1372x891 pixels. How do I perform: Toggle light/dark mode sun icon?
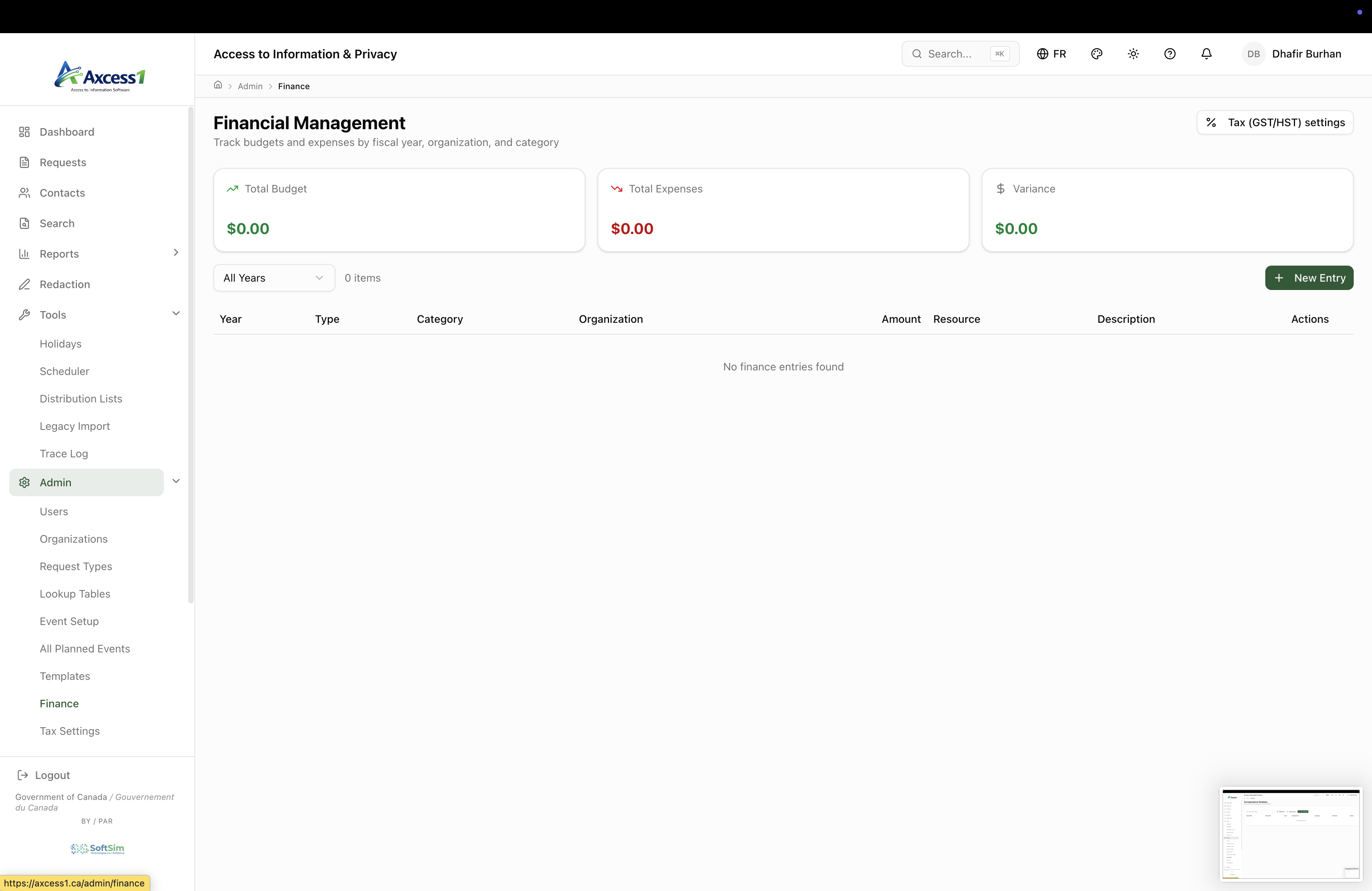click(1133, 54)
